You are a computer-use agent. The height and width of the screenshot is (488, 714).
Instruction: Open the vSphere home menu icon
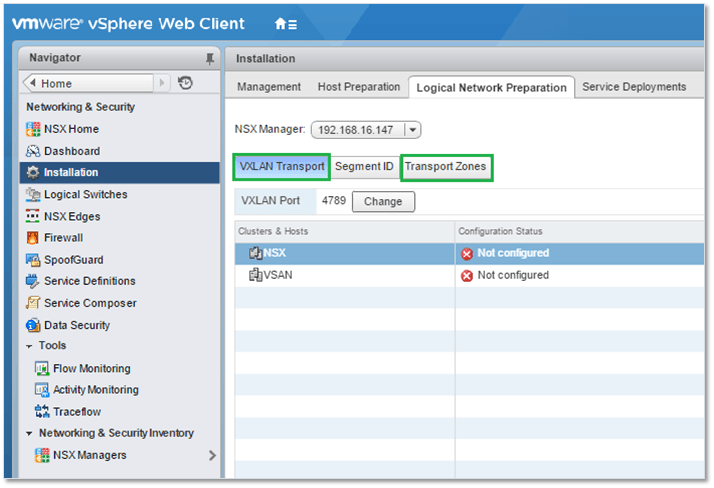[x=286, y=24]
